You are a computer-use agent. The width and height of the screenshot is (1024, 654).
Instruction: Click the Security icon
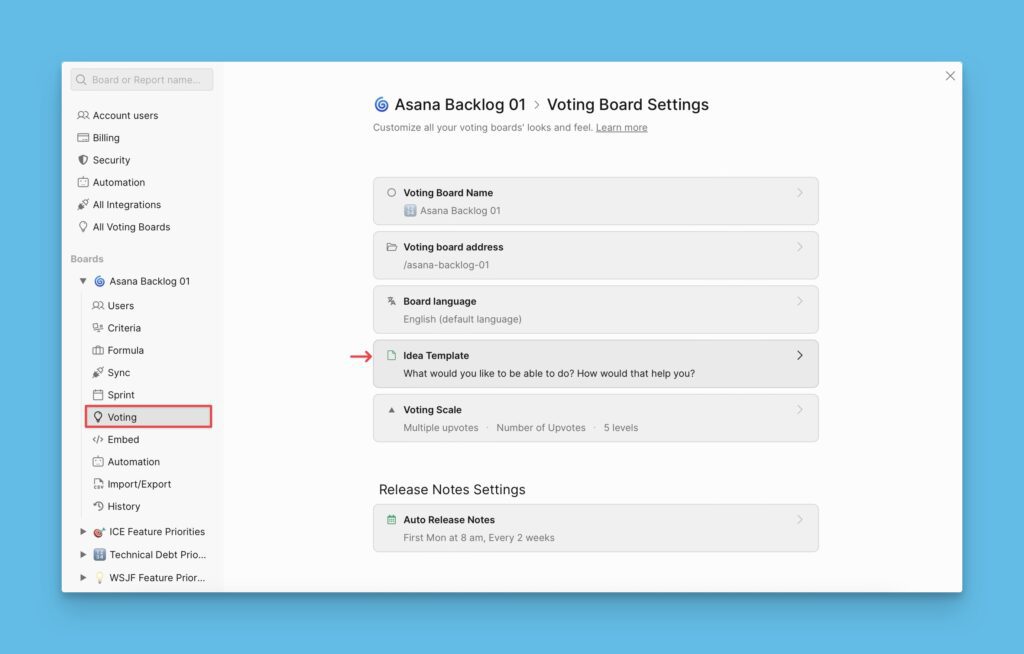pos(82,159)
